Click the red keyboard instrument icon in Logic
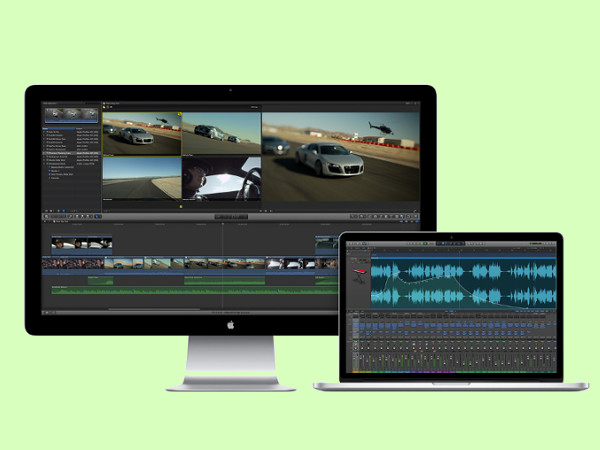 pyautogui.click(x=359, y=274)
